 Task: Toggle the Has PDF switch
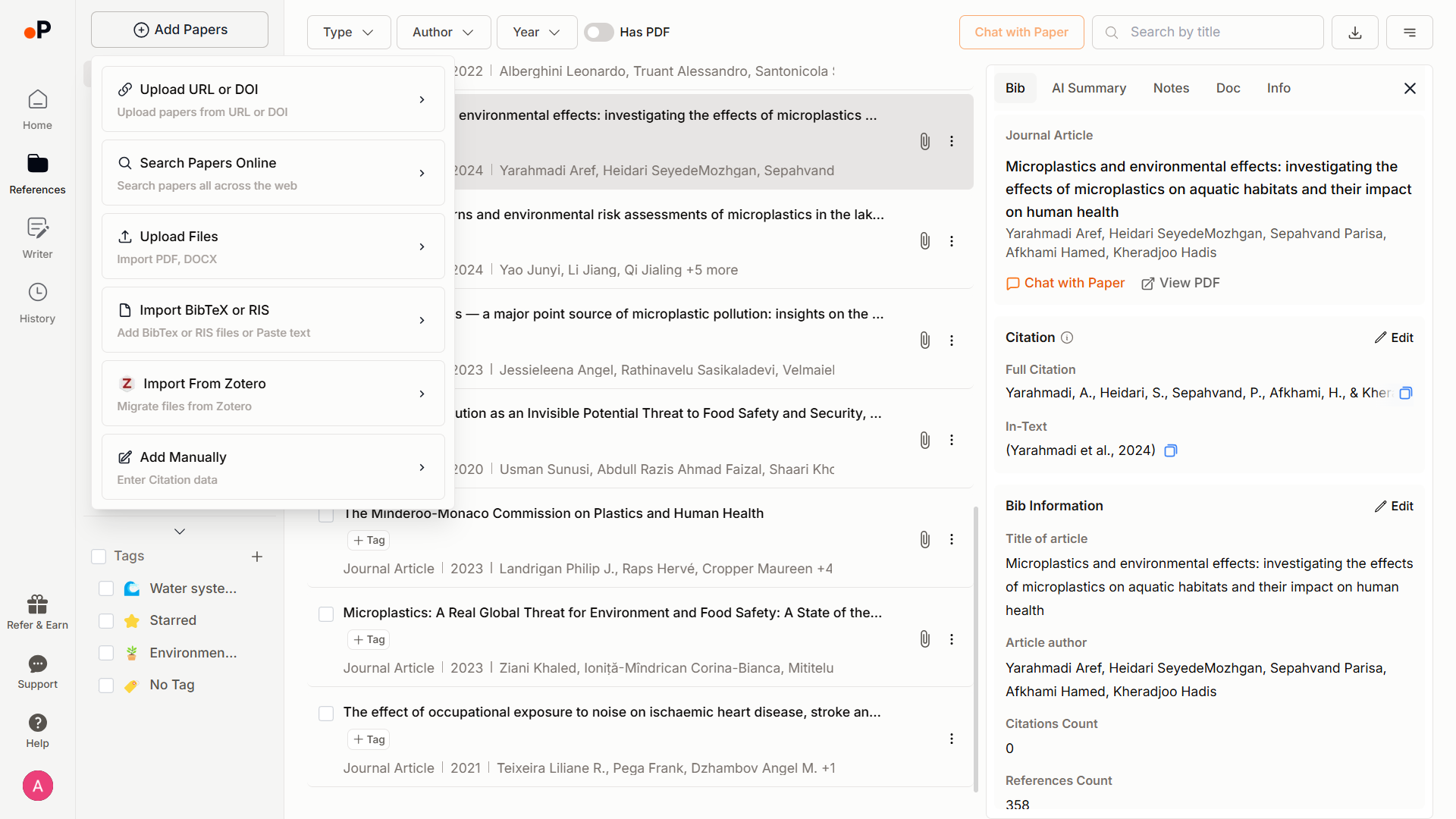click(598, 33)
